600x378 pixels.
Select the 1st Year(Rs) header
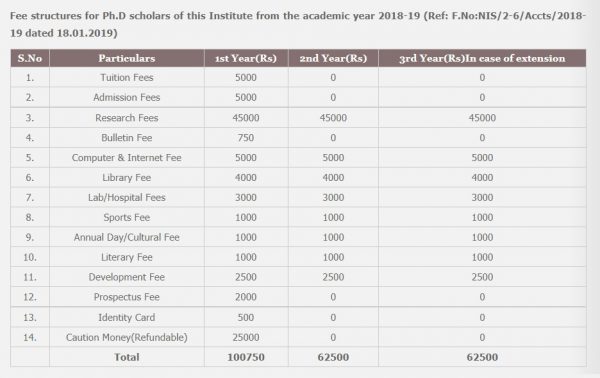(x=246, y=58)
